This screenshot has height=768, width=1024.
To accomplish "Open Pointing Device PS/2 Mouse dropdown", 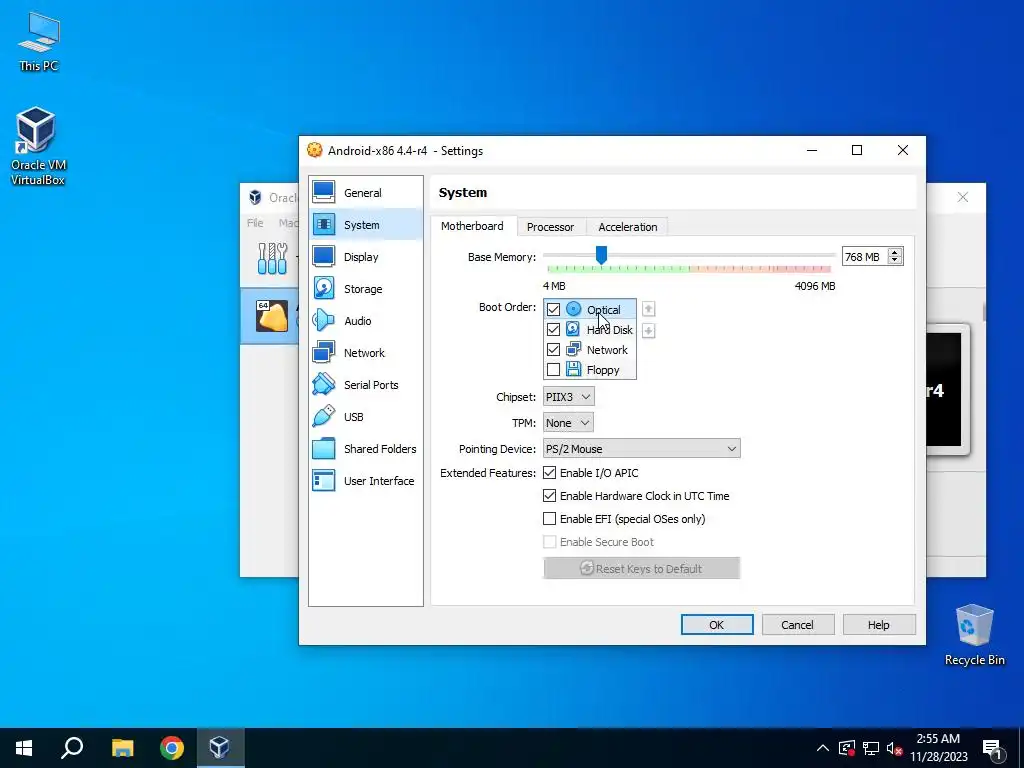I will pyautogui.click(x=641, y=449).
